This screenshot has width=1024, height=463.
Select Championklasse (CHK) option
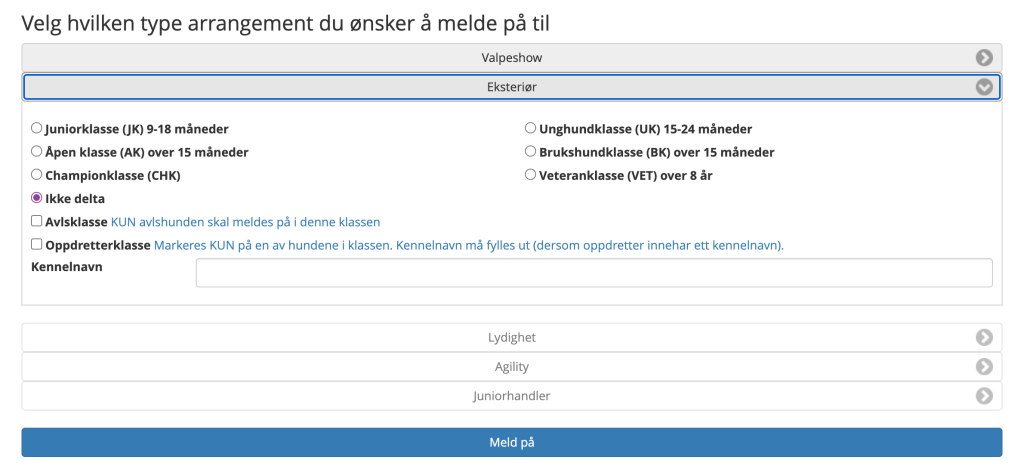pyautogui.click(x=37, y=175)
